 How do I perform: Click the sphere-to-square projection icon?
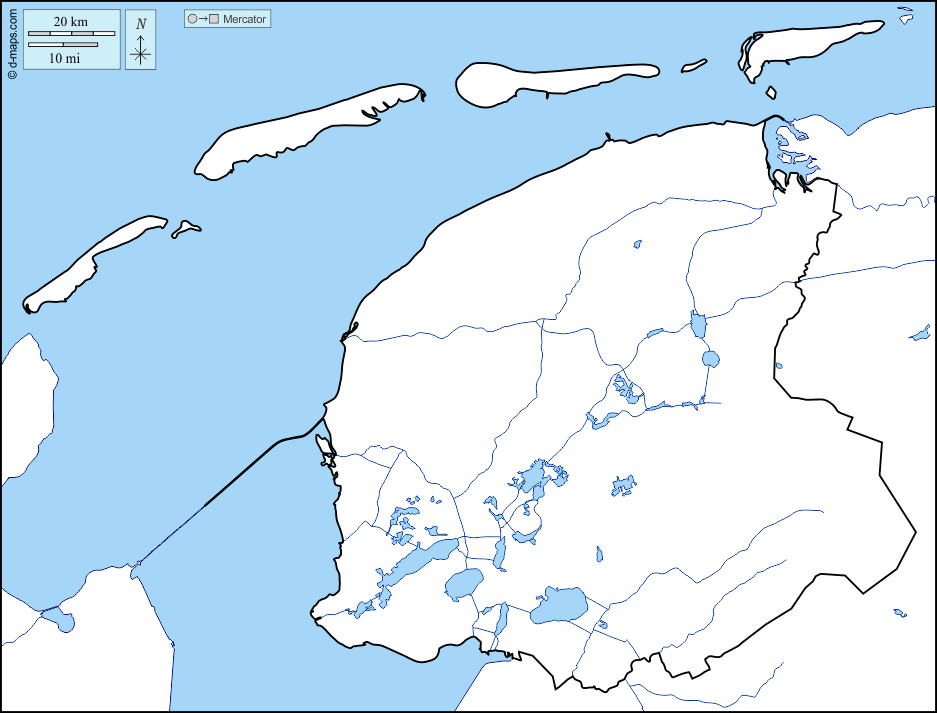point(203,19)
